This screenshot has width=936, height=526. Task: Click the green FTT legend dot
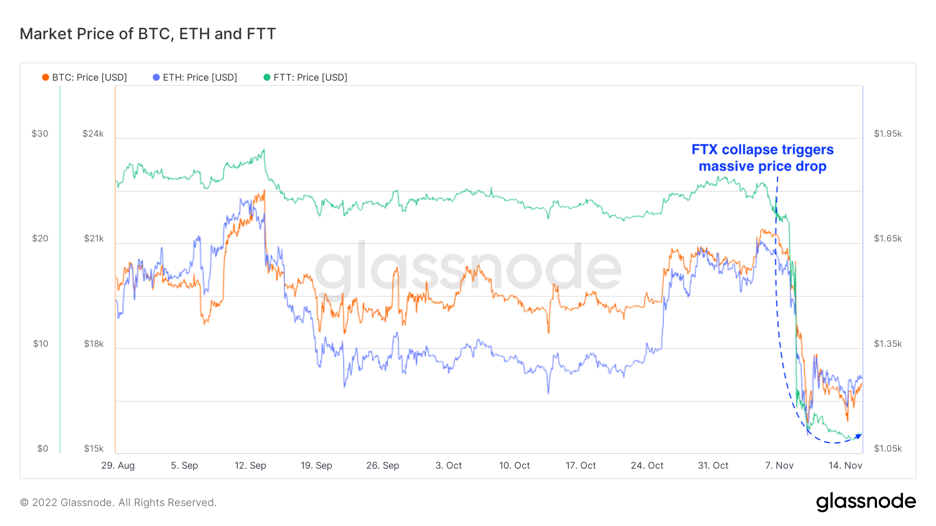click(x=267, y=77)
